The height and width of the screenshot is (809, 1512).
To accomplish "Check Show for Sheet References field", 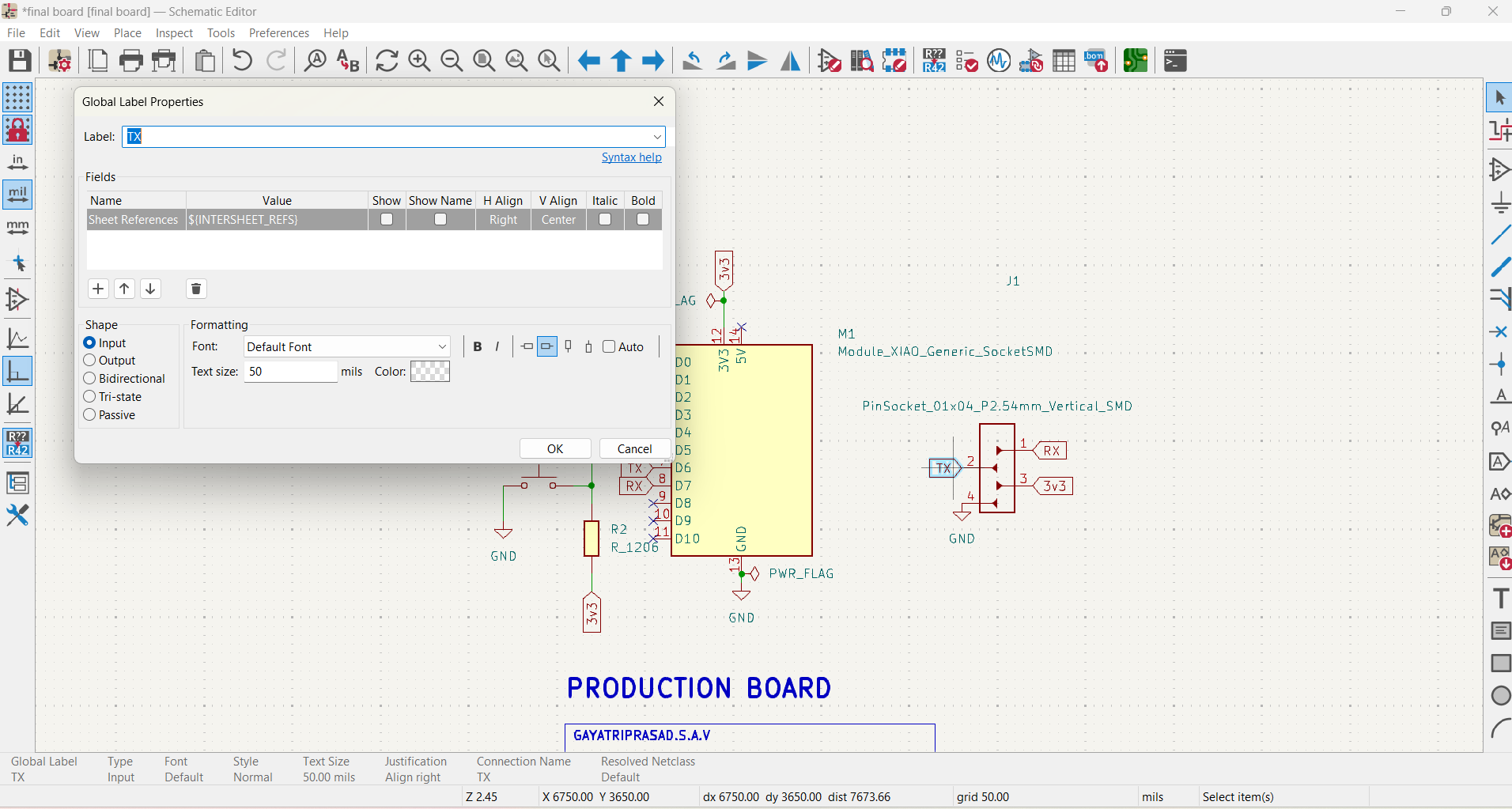I will click(x=387, y=219).
